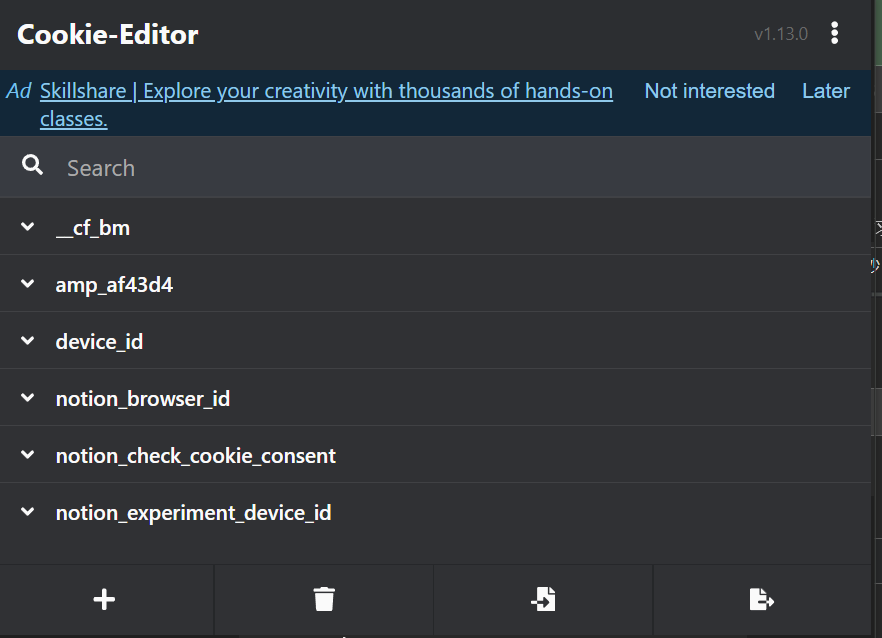Select the device_id cookie name

pos(99,342)
